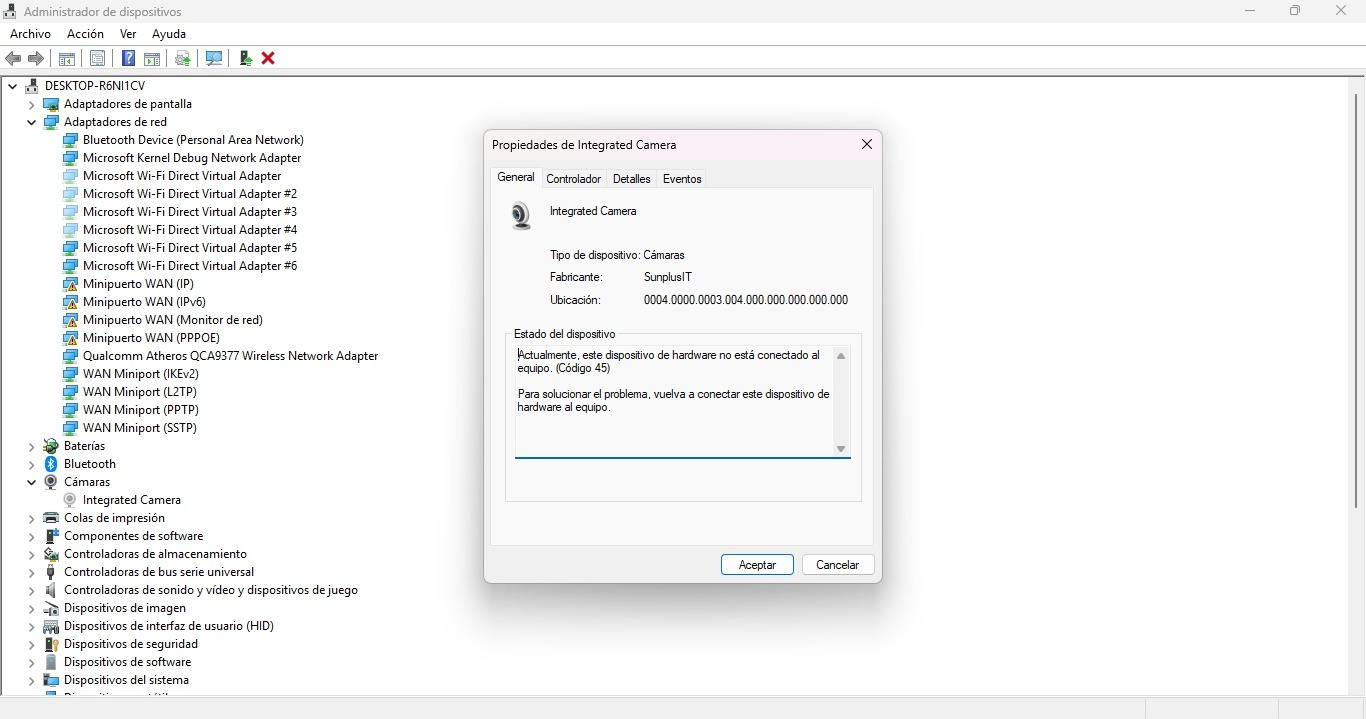1366x719 pixels.
Task: Collapse the Cámaras branch
Action: pos(32,482)
